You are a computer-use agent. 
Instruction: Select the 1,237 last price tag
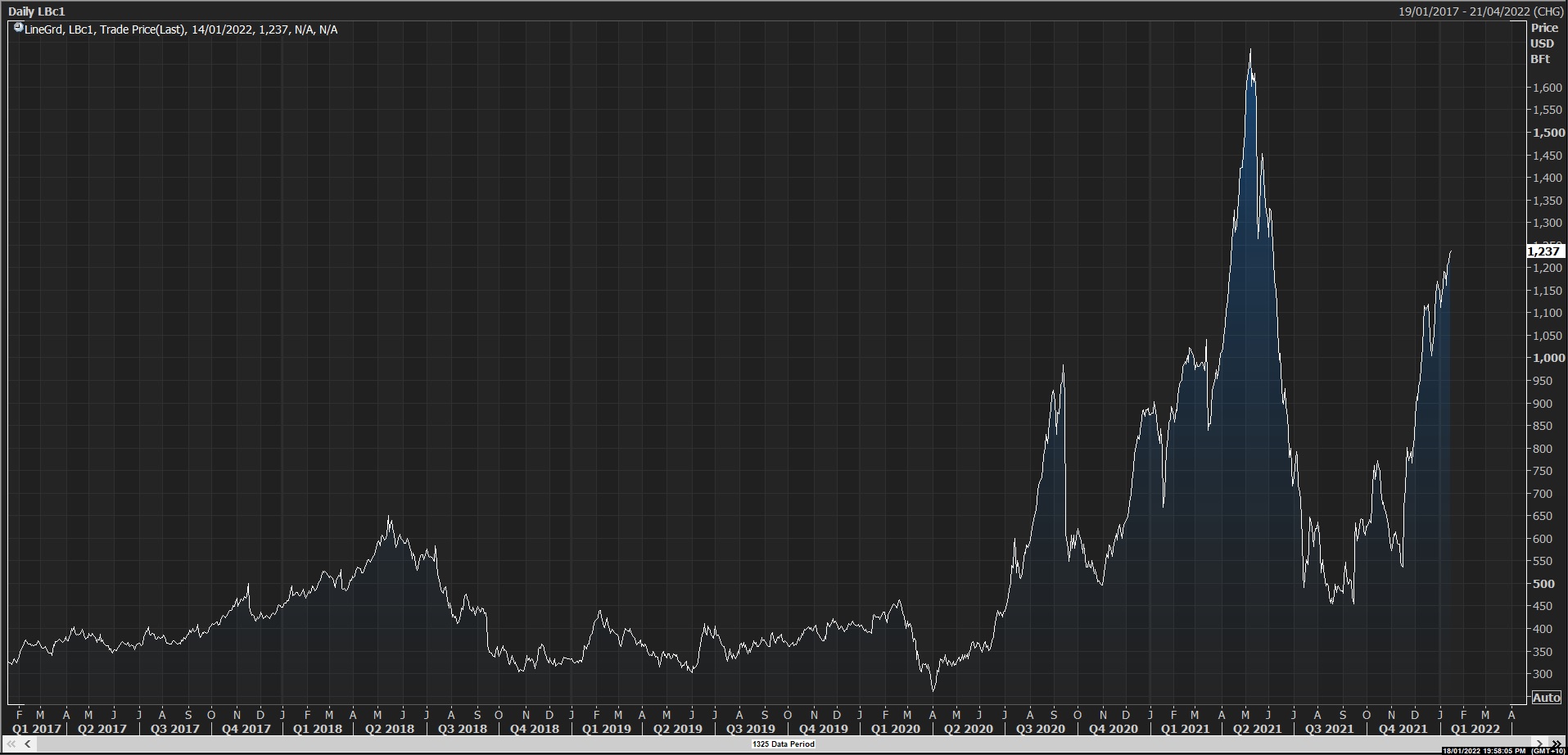[x=1544, y=251]
